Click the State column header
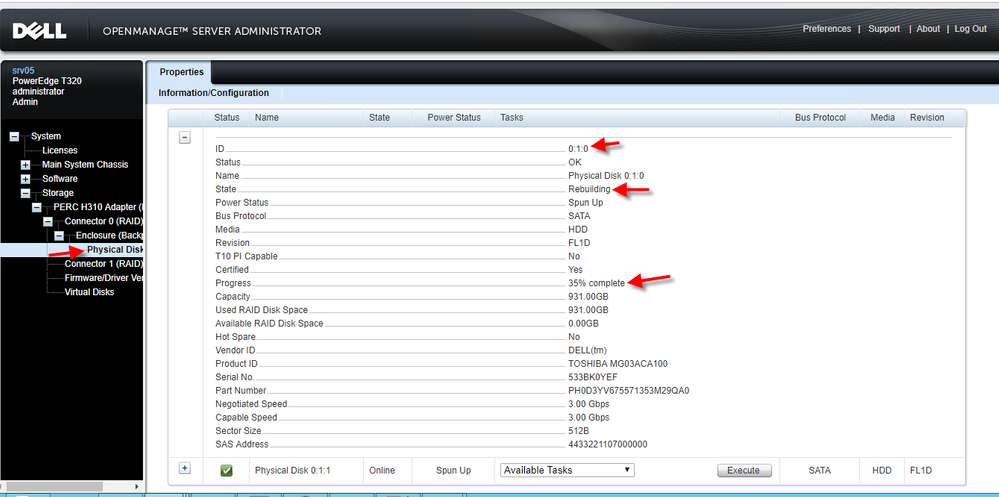Image resolution: width=999 pixels, height=497 pixels. click(379, 118)
